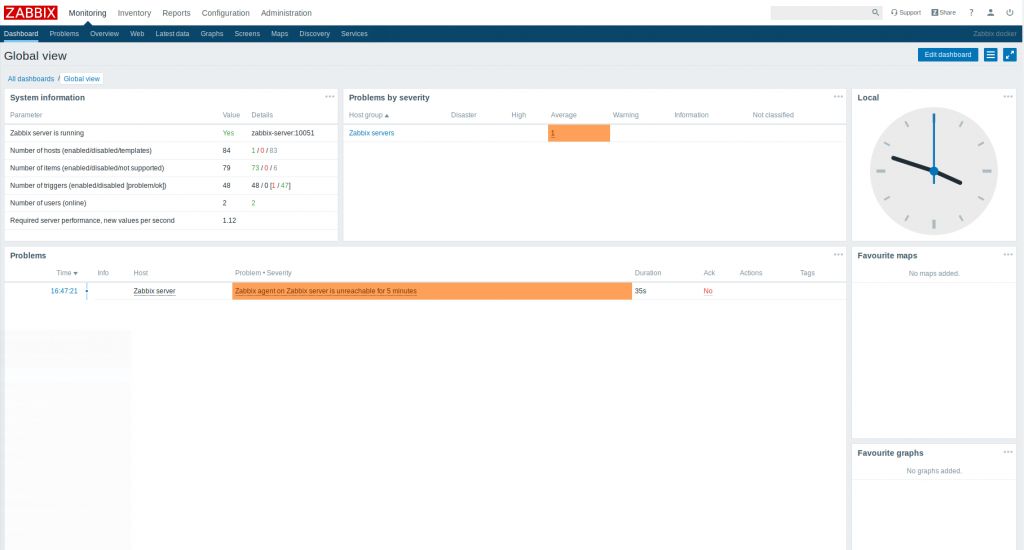Image resolution: width=1024 pixels, height=550 pixels.
Task: Click the zabbix-server:10051 details text
Action: [283, 133]
